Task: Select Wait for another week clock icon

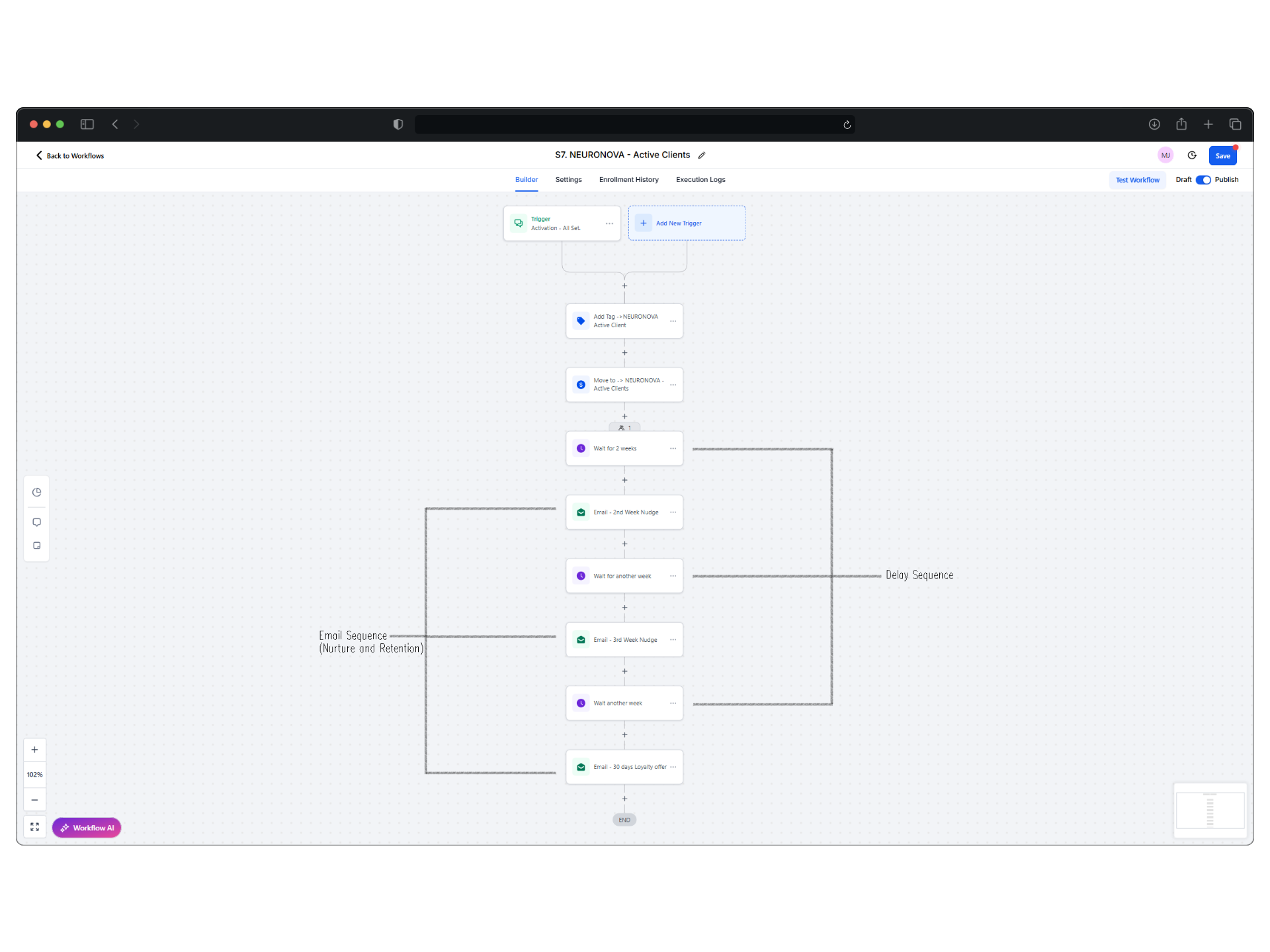Action: click(581, 576)
